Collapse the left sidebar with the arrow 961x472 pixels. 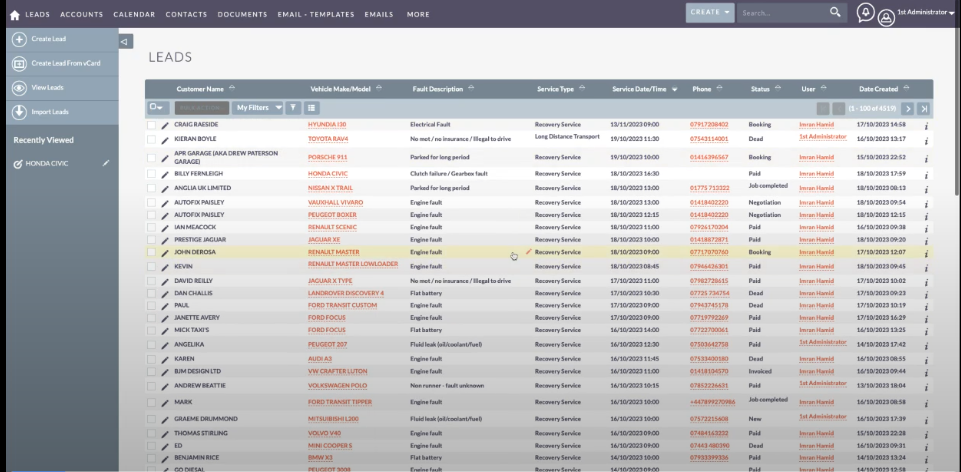point(125,41)
